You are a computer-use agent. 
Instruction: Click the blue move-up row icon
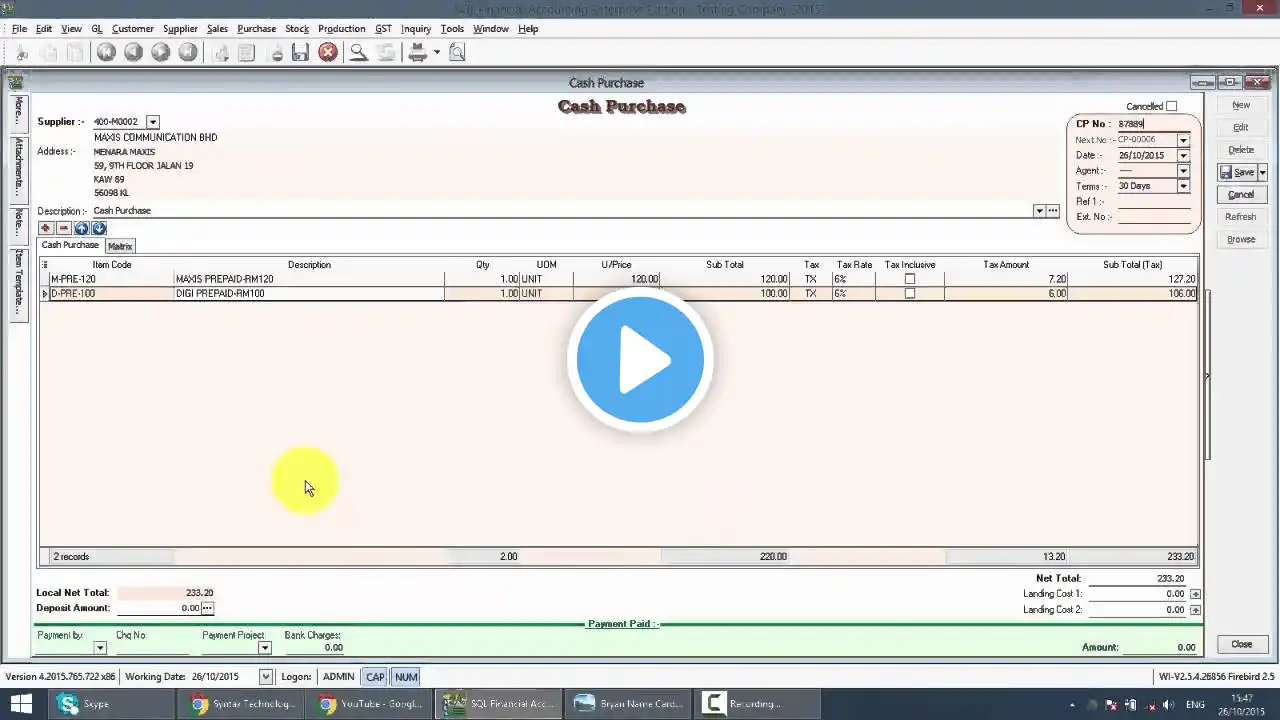(x=82, y=228)
